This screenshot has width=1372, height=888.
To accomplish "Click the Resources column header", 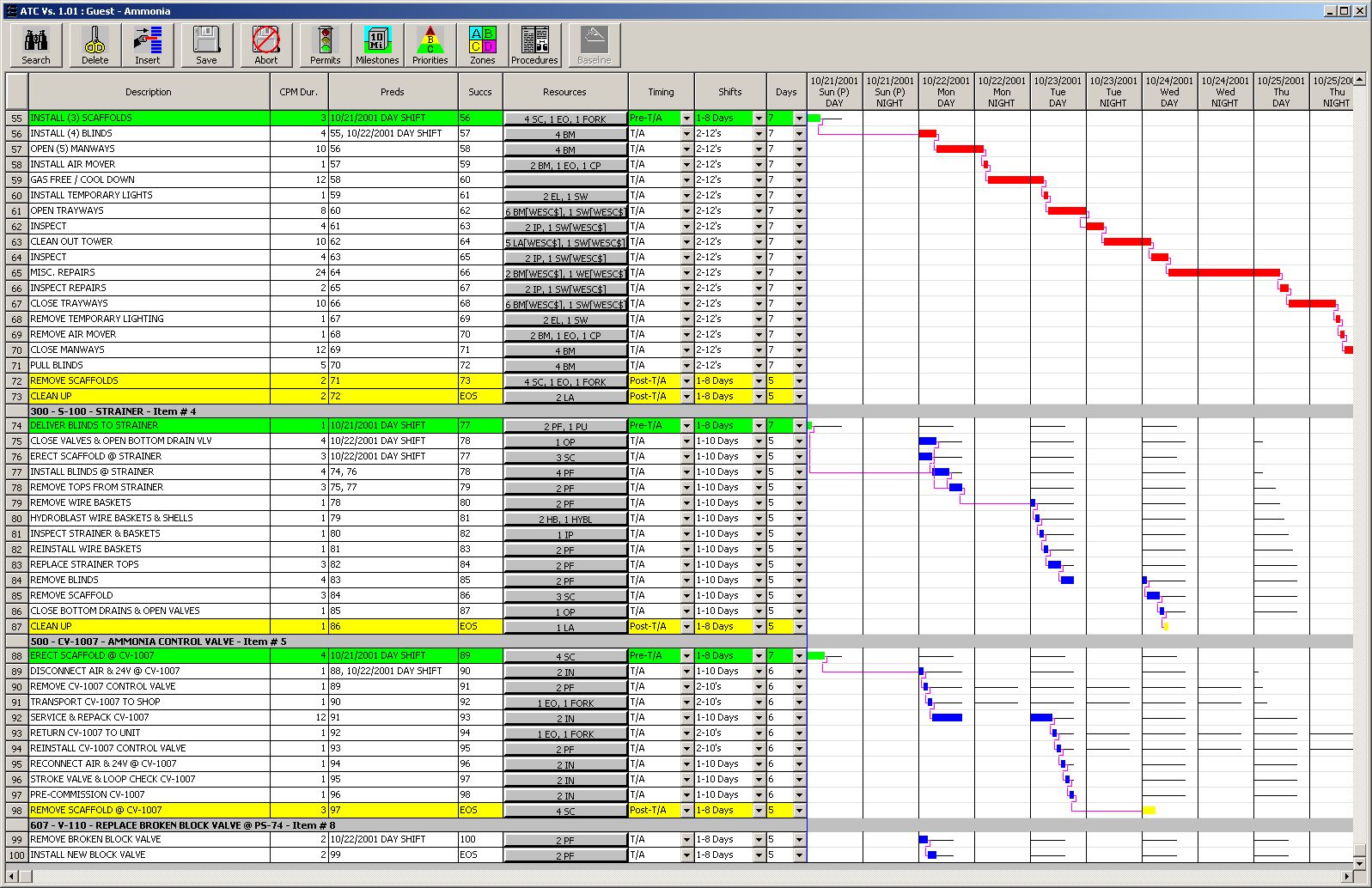I will (564, 92).
